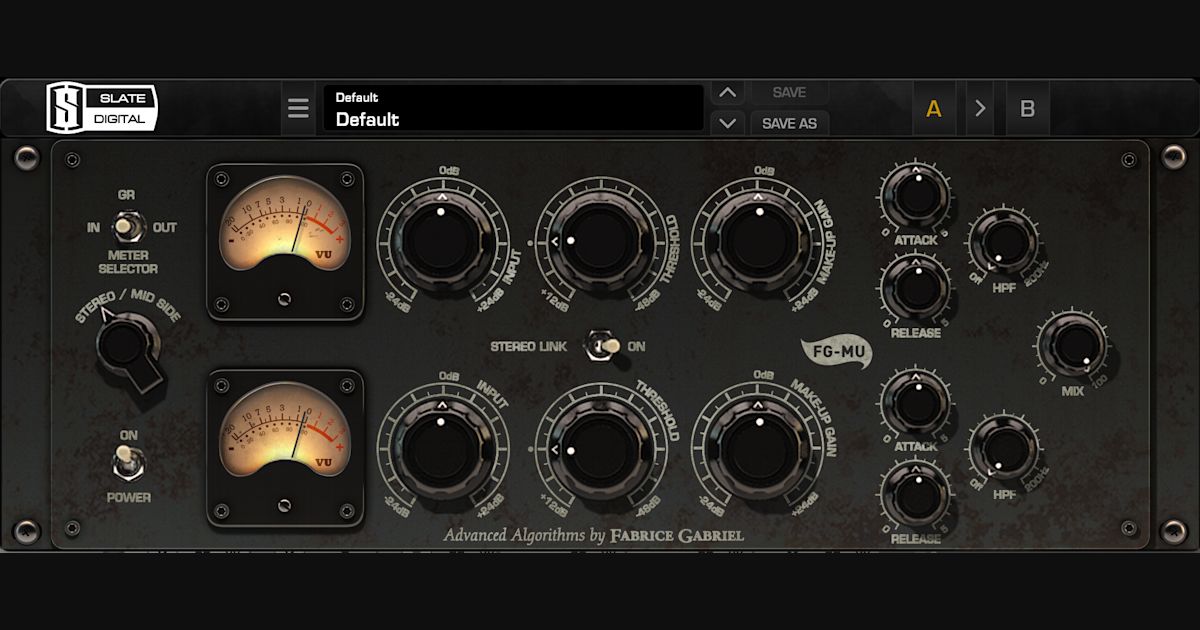Toggle the Stereo Link switch
The width and height of the screenshot is (1200, 630).
pos(601,345)
